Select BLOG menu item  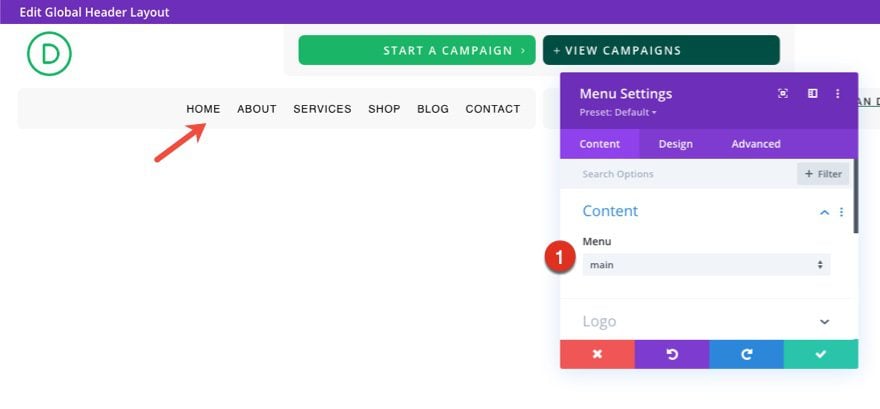click(x=433, y=109)
